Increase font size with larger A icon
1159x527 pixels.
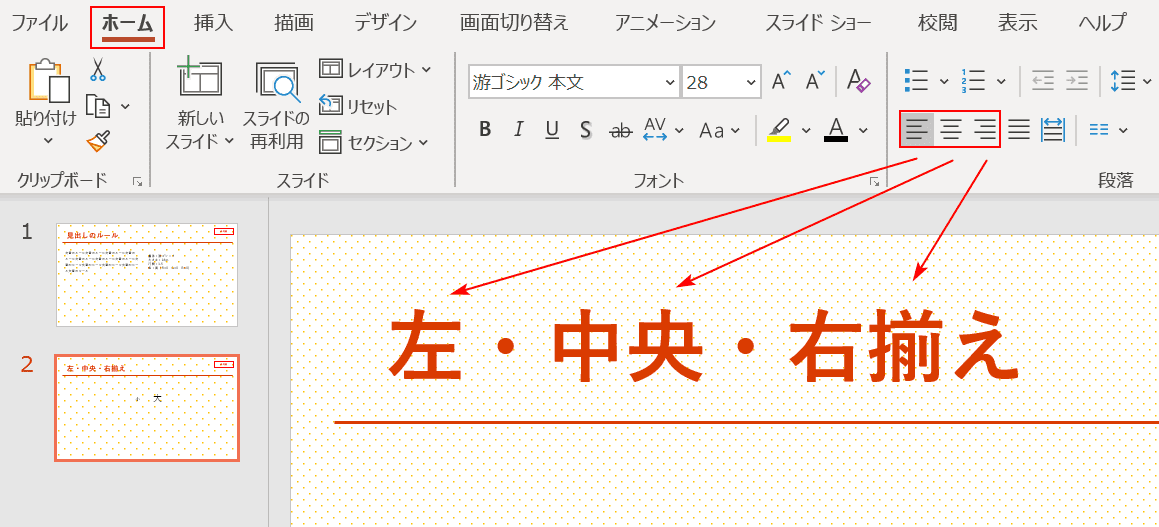[x=781, y=81]
